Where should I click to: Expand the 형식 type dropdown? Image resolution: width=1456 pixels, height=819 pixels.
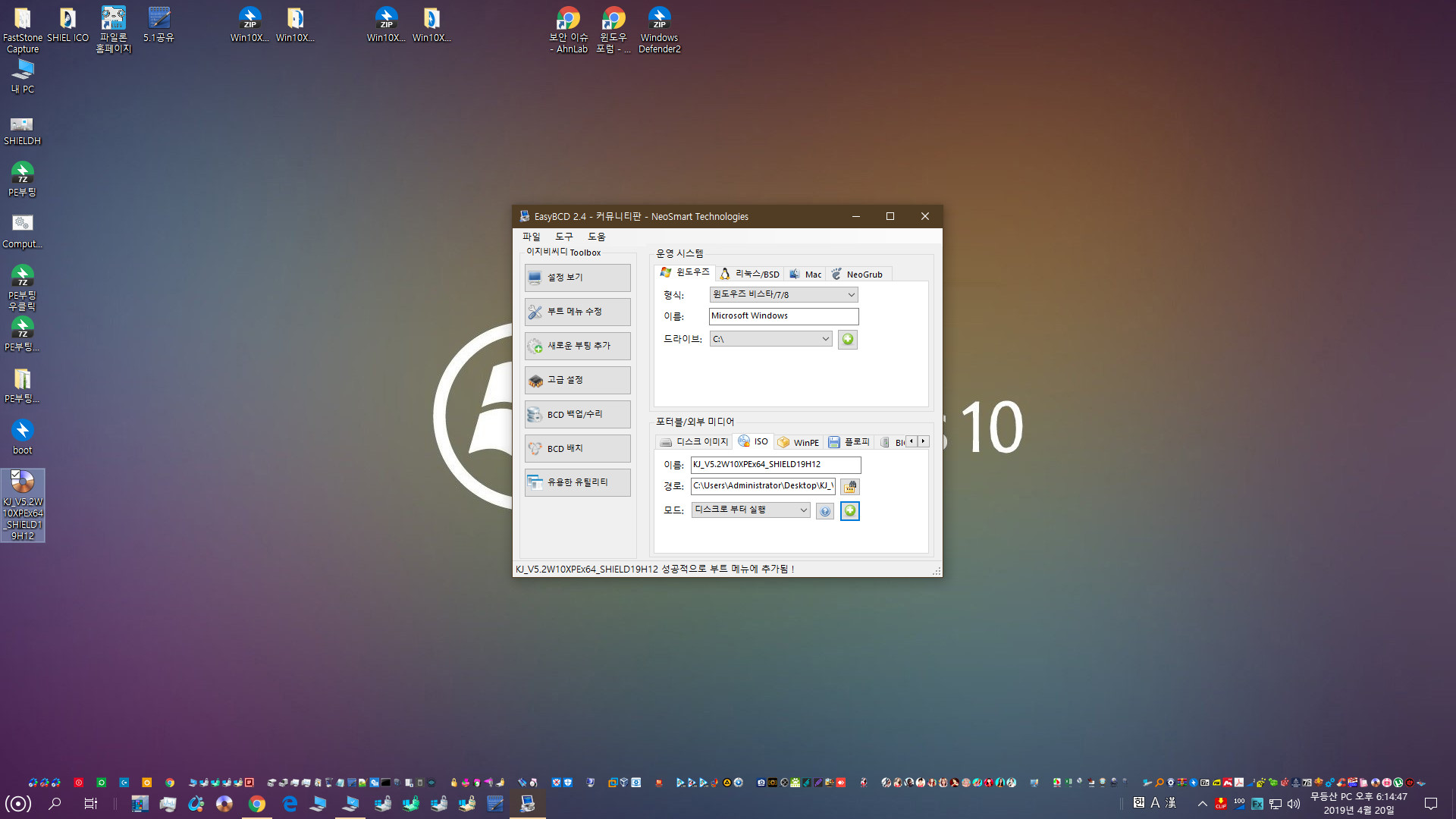(x=783, y=294)
